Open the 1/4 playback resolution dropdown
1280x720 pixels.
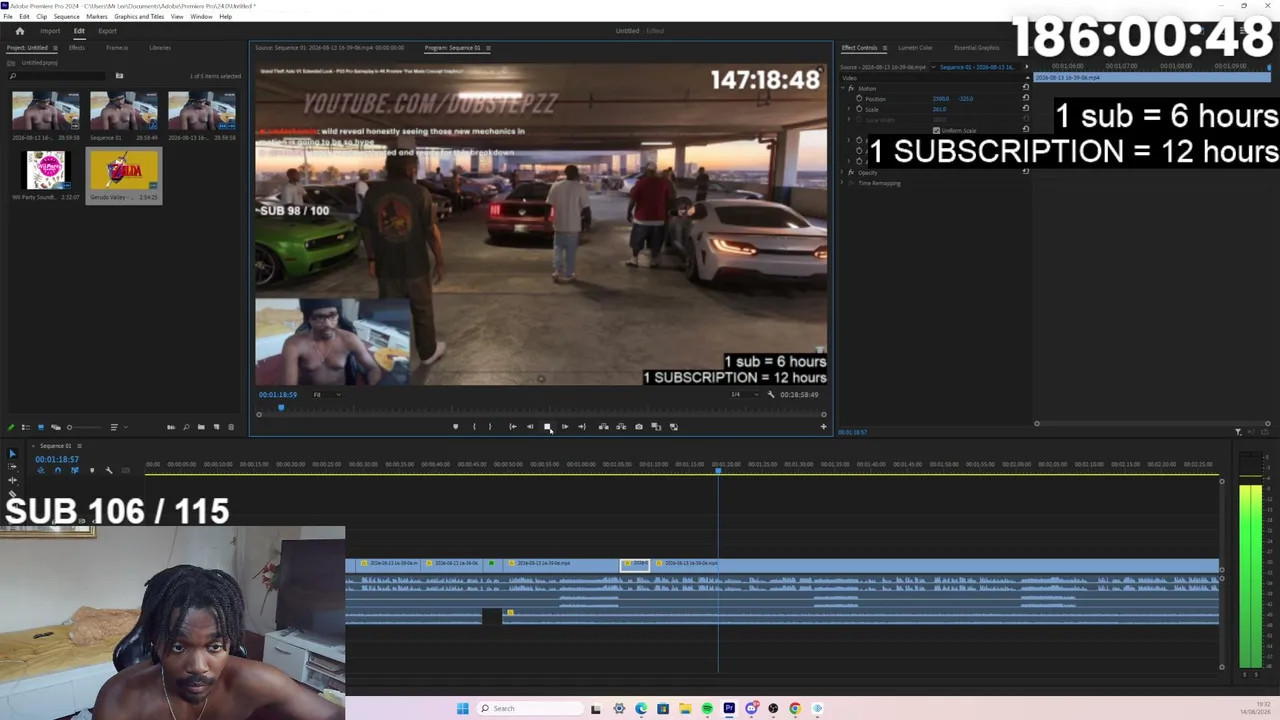click(742, 395)
